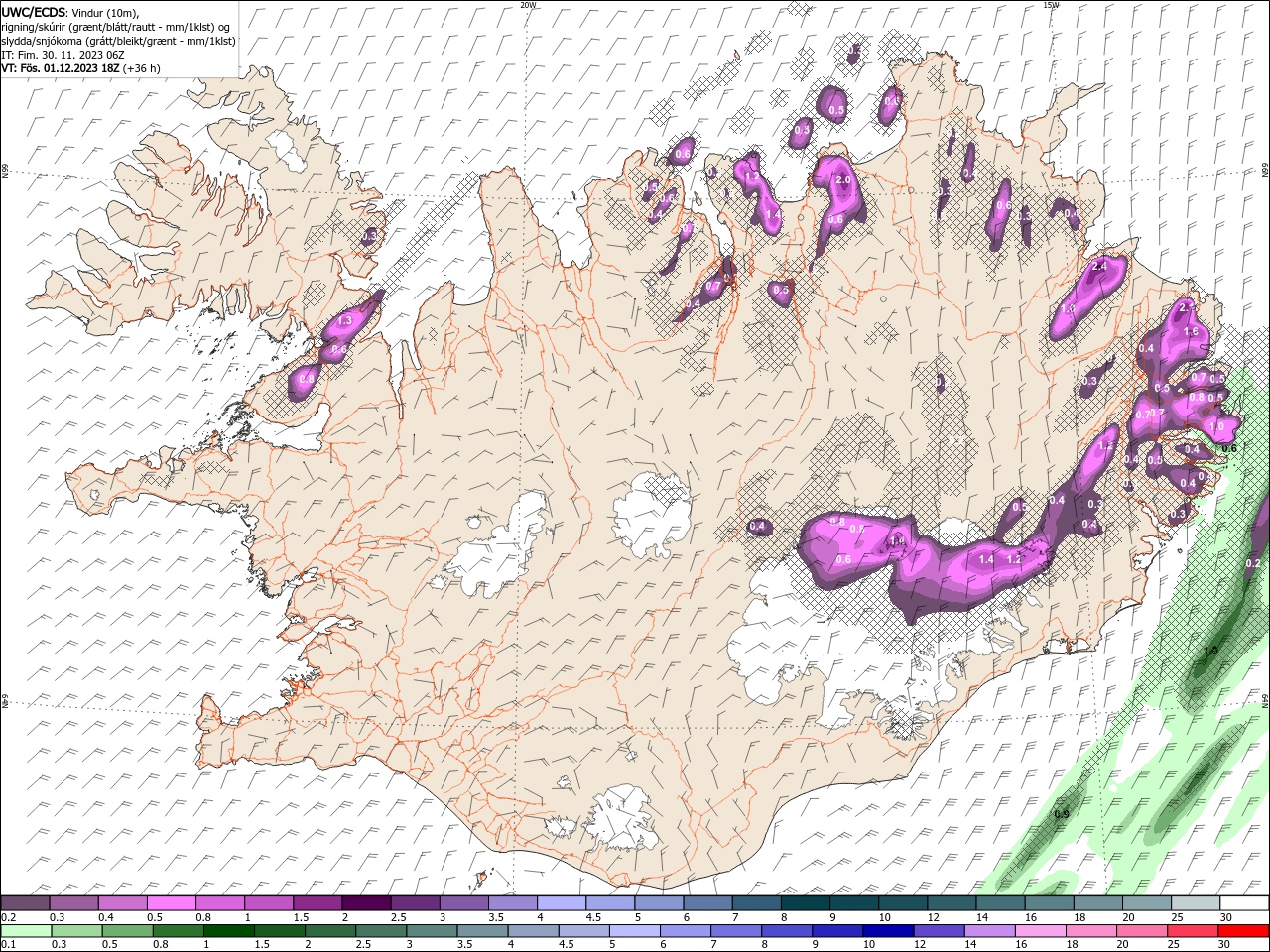This screenshot has width=1270, height=952.
Task: Click the VT: Fös. 01.12.2023 18Z valid time
Action: pos(60,68)
